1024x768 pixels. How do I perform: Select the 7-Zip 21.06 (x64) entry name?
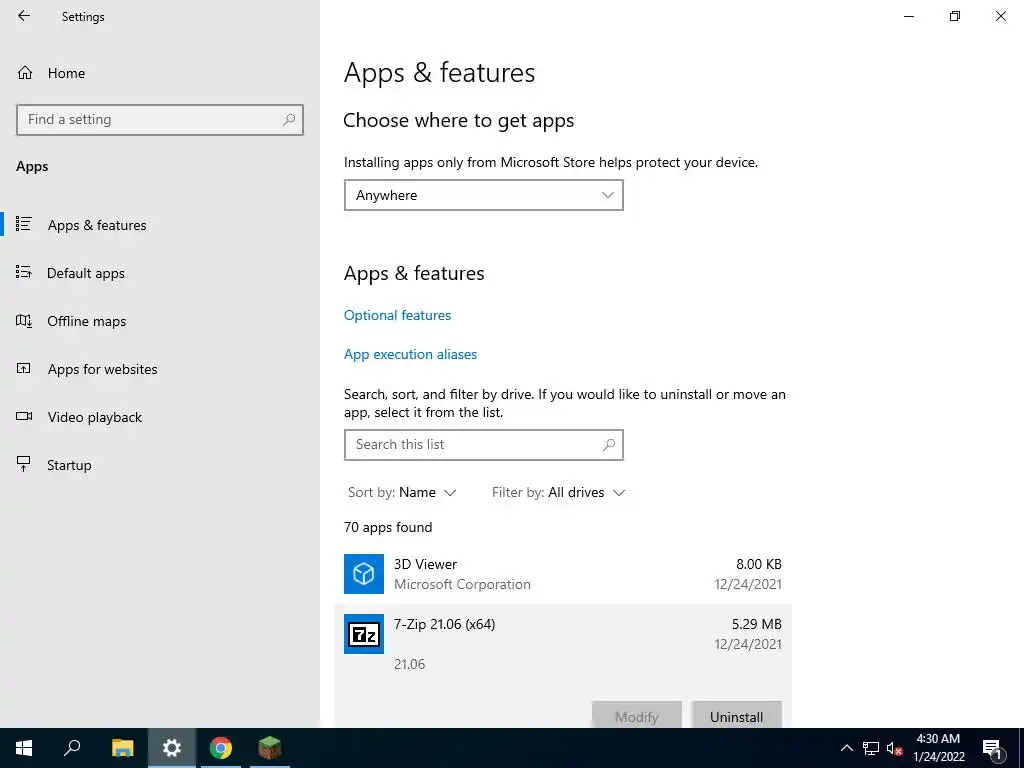tap(444, 624)
